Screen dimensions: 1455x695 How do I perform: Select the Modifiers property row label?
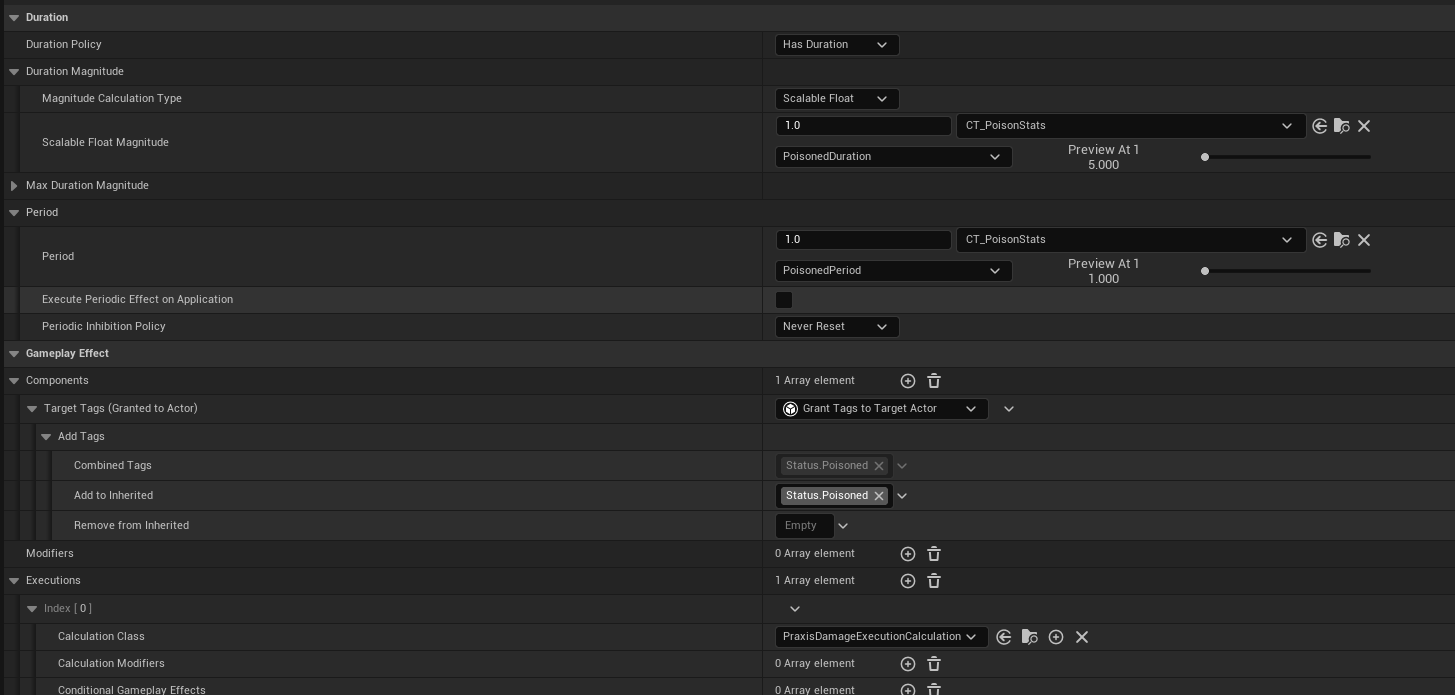(50, 554)
